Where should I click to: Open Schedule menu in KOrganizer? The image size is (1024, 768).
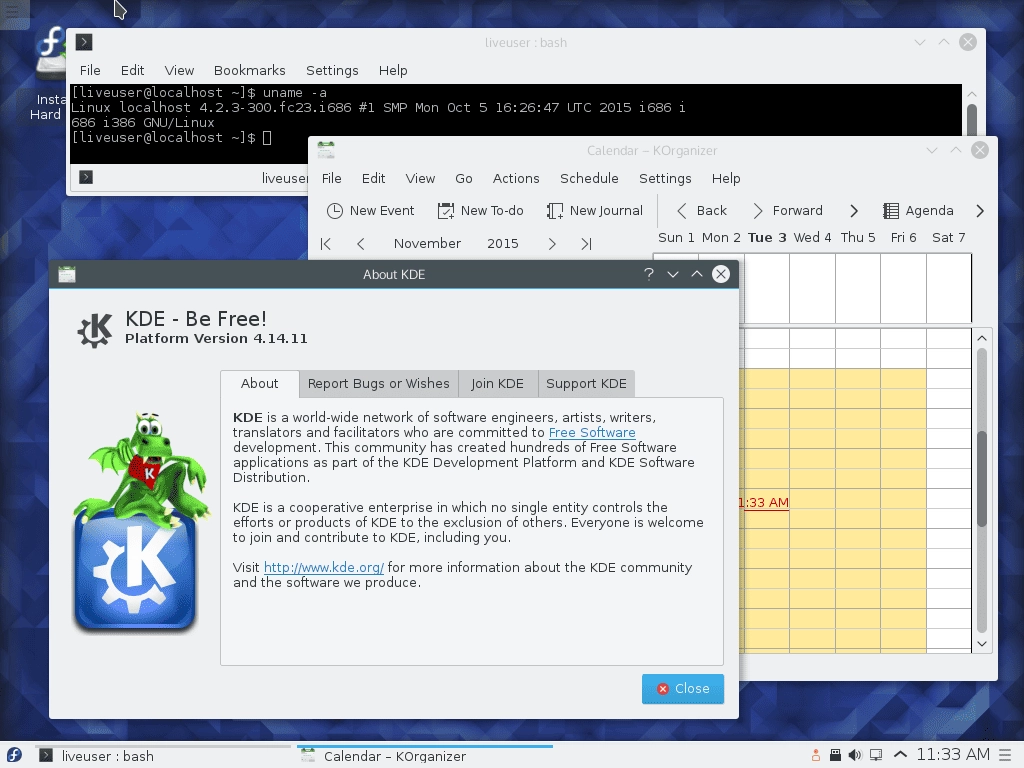(589, 178)
